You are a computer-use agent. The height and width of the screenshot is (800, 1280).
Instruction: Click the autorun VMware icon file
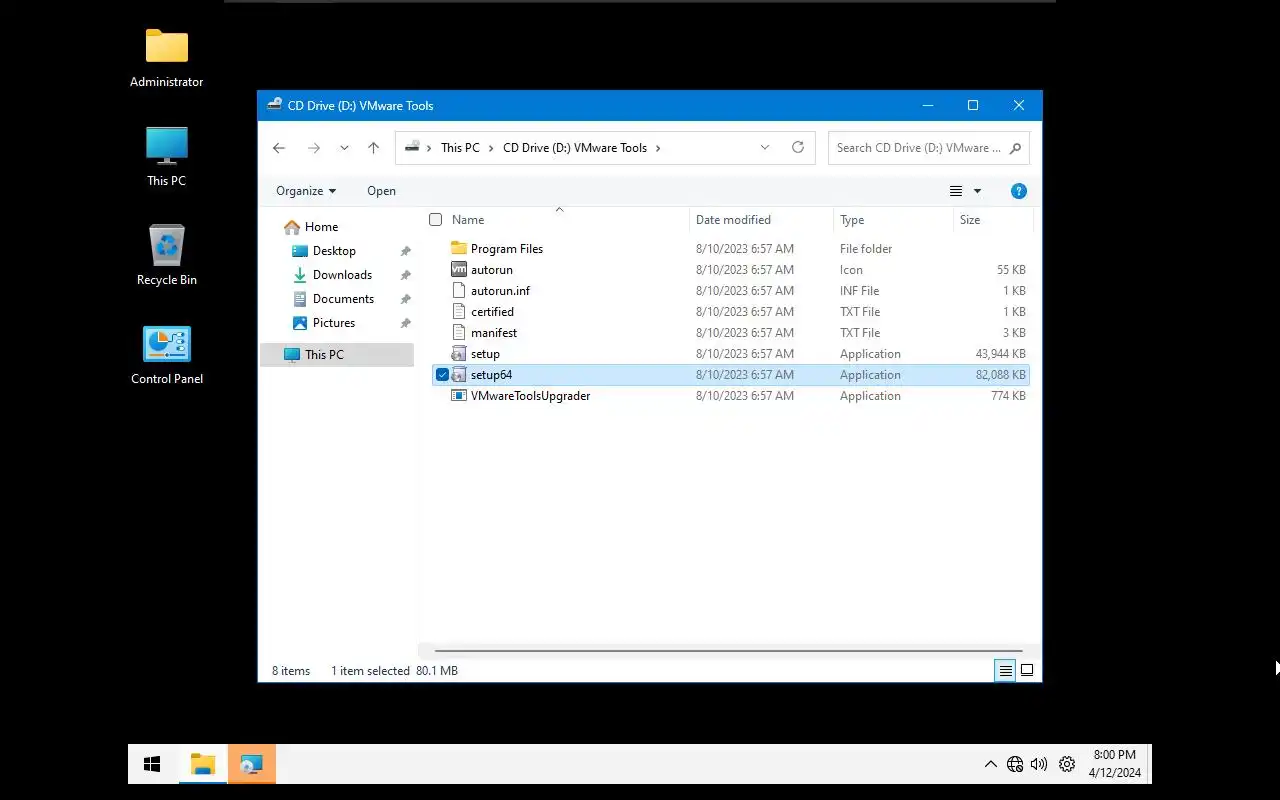459,269
